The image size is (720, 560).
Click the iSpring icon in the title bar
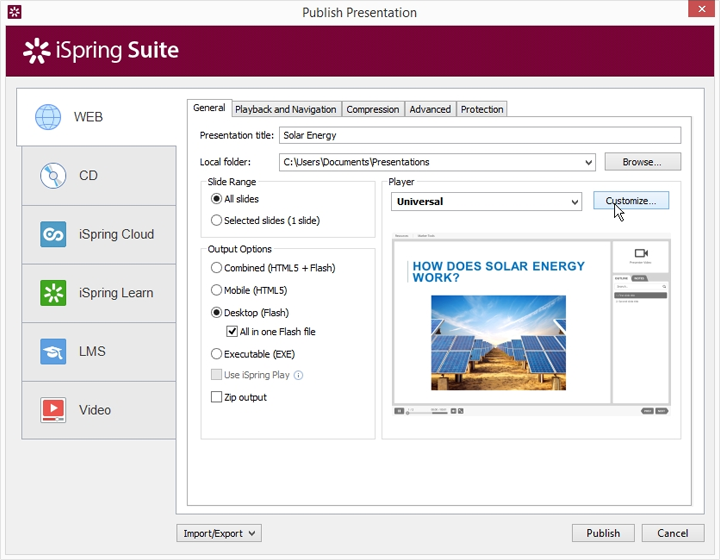(x=15, y=12)
